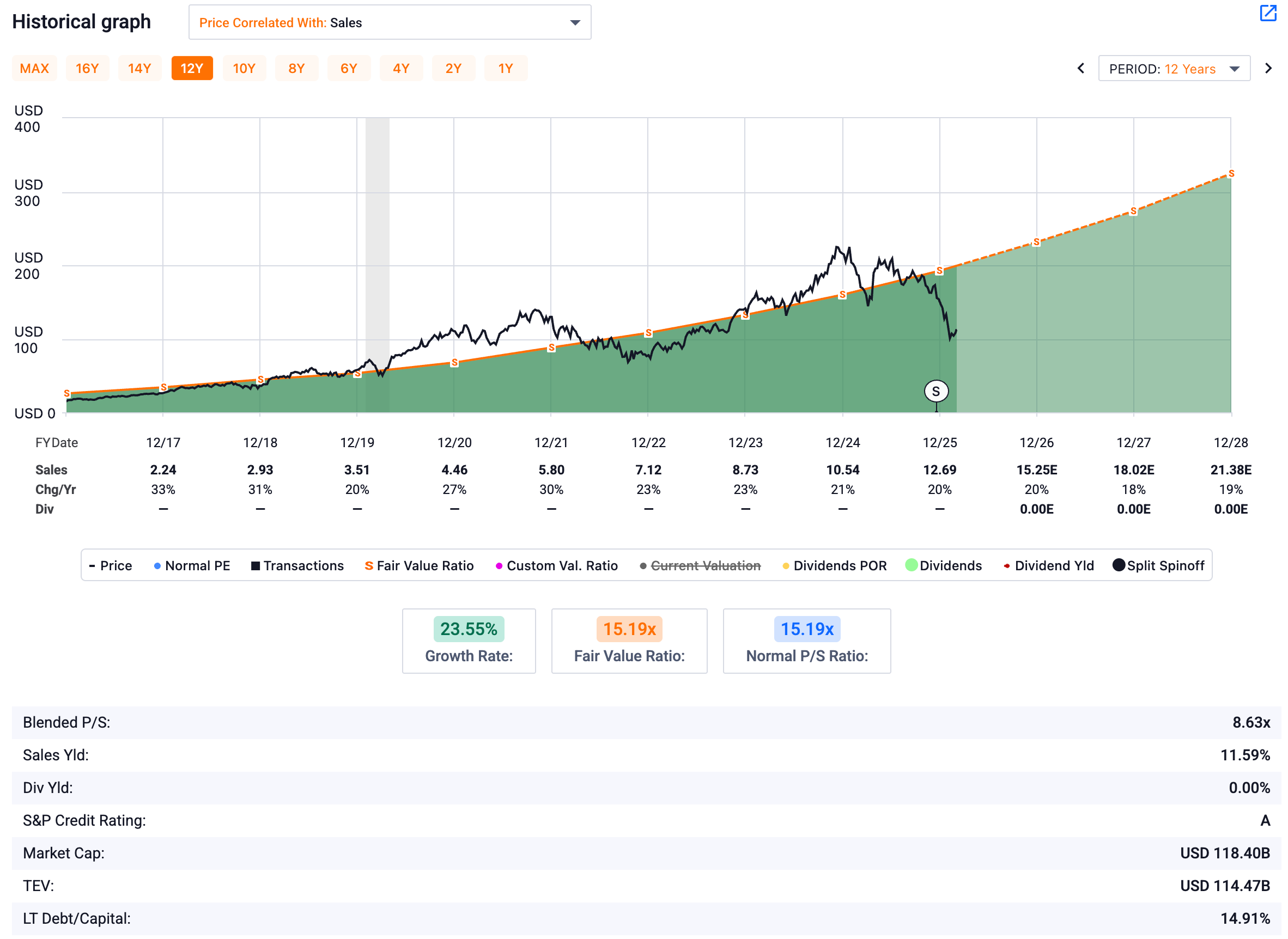The height and width of the screenshot is (939, 1288).
Task: Toggle Dividends green circle legend
Action: pos(910,565)
